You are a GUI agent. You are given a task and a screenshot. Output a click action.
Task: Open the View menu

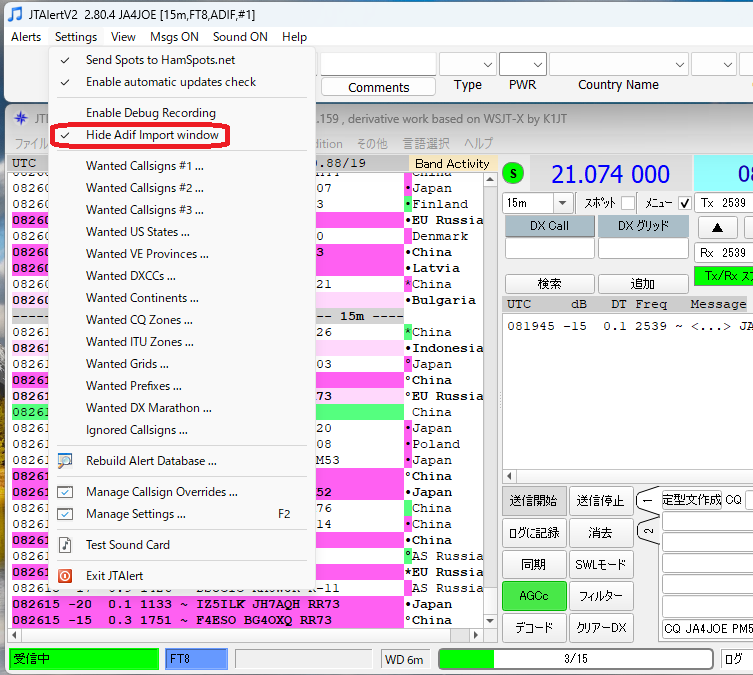pos(123,37)
